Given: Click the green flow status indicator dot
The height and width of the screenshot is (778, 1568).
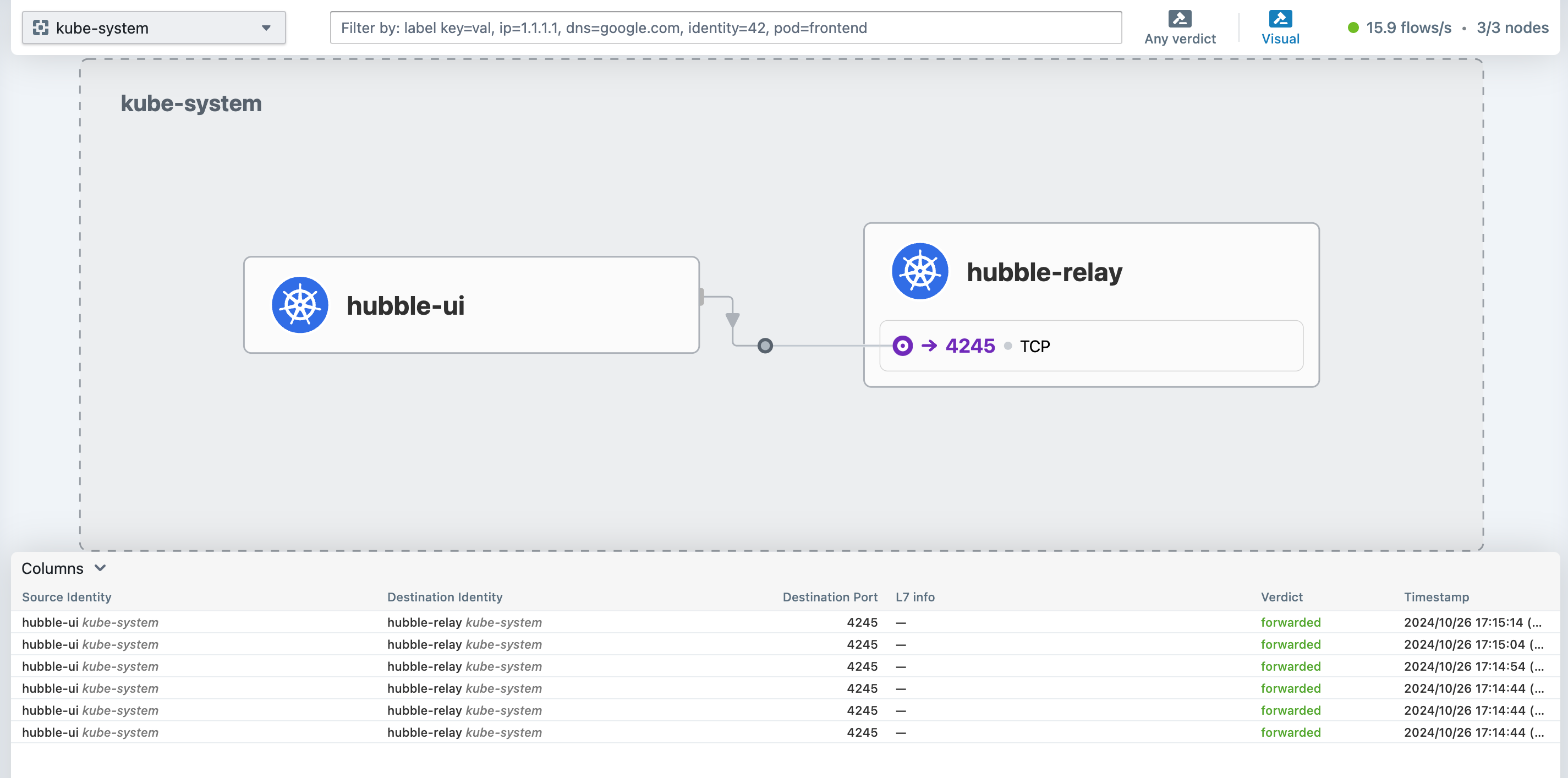Looking at the screenshot, I should (1352, 28).
